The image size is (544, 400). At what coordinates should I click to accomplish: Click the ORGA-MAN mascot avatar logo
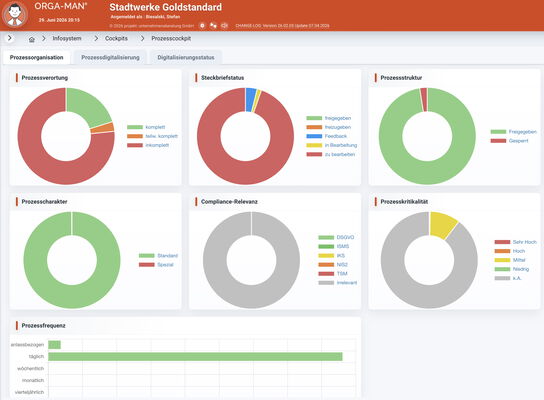tap(15, 14)
